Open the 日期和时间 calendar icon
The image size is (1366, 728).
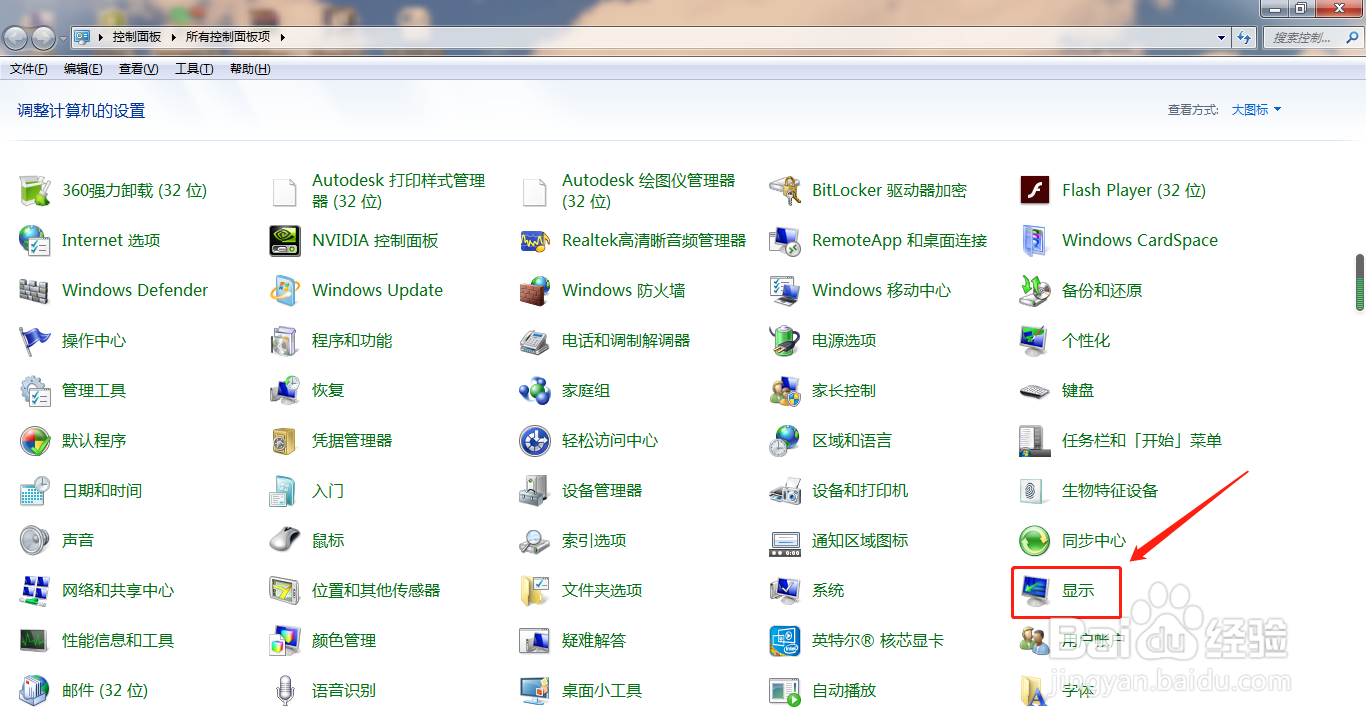(35, 490)
